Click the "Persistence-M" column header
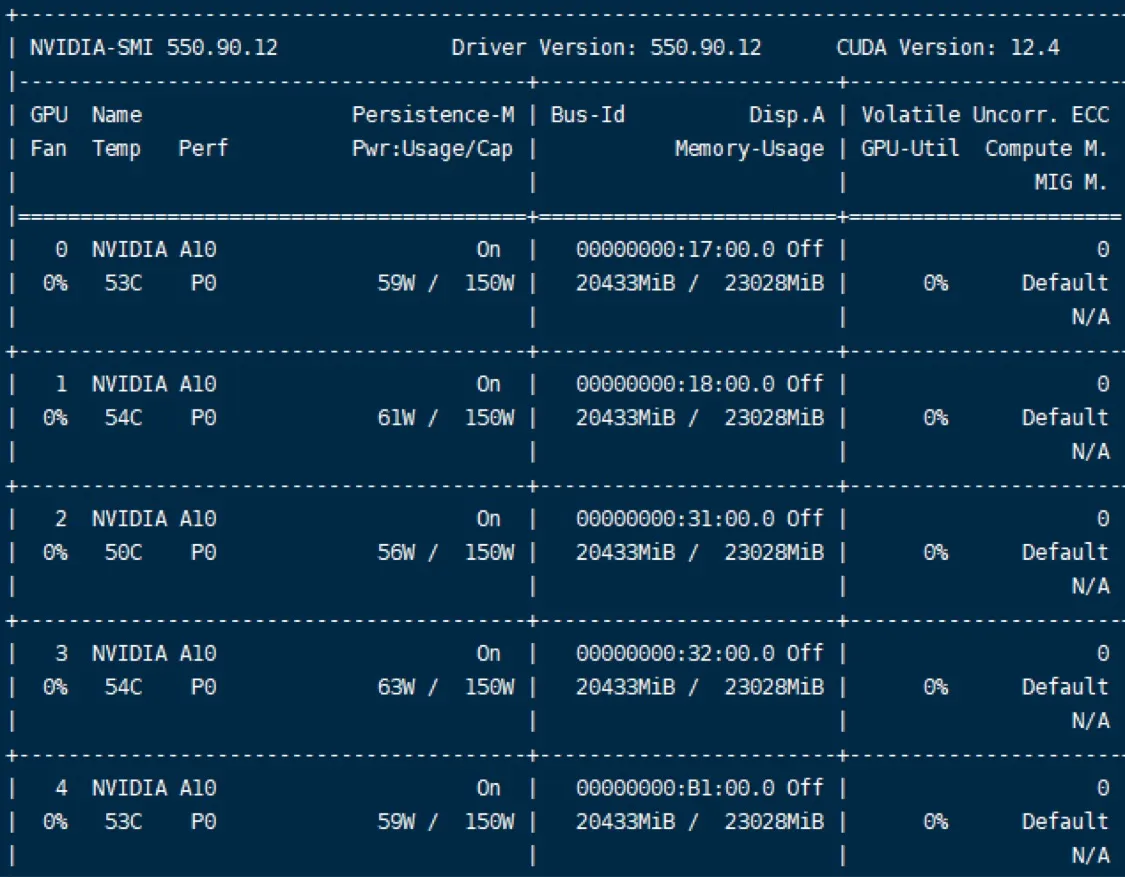 (433, 115)
